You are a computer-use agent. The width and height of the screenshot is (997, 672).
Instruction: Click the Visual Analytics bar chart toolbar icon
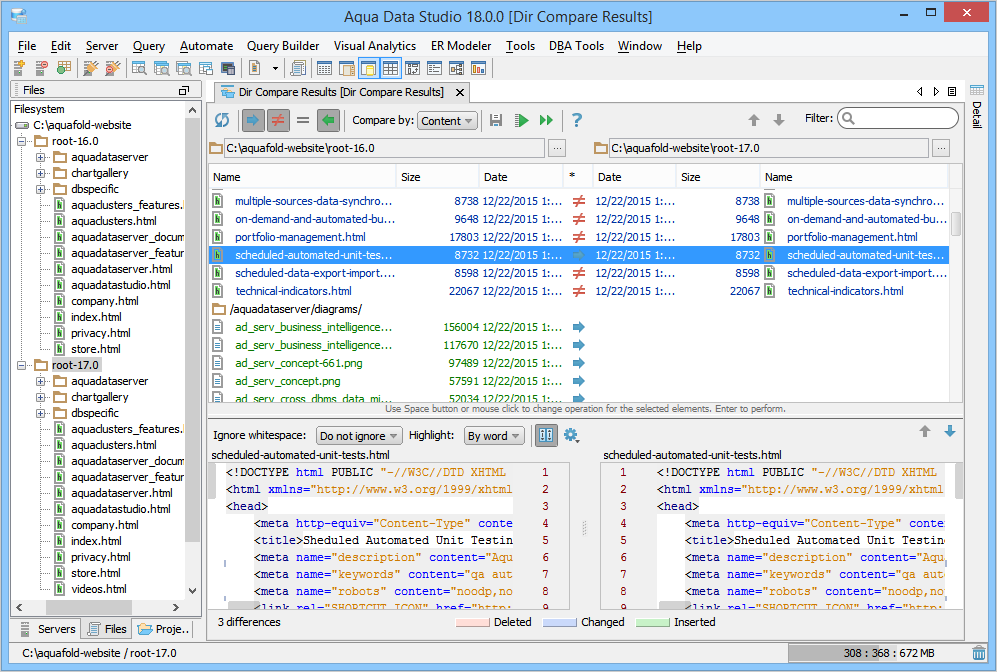[478, 68]
